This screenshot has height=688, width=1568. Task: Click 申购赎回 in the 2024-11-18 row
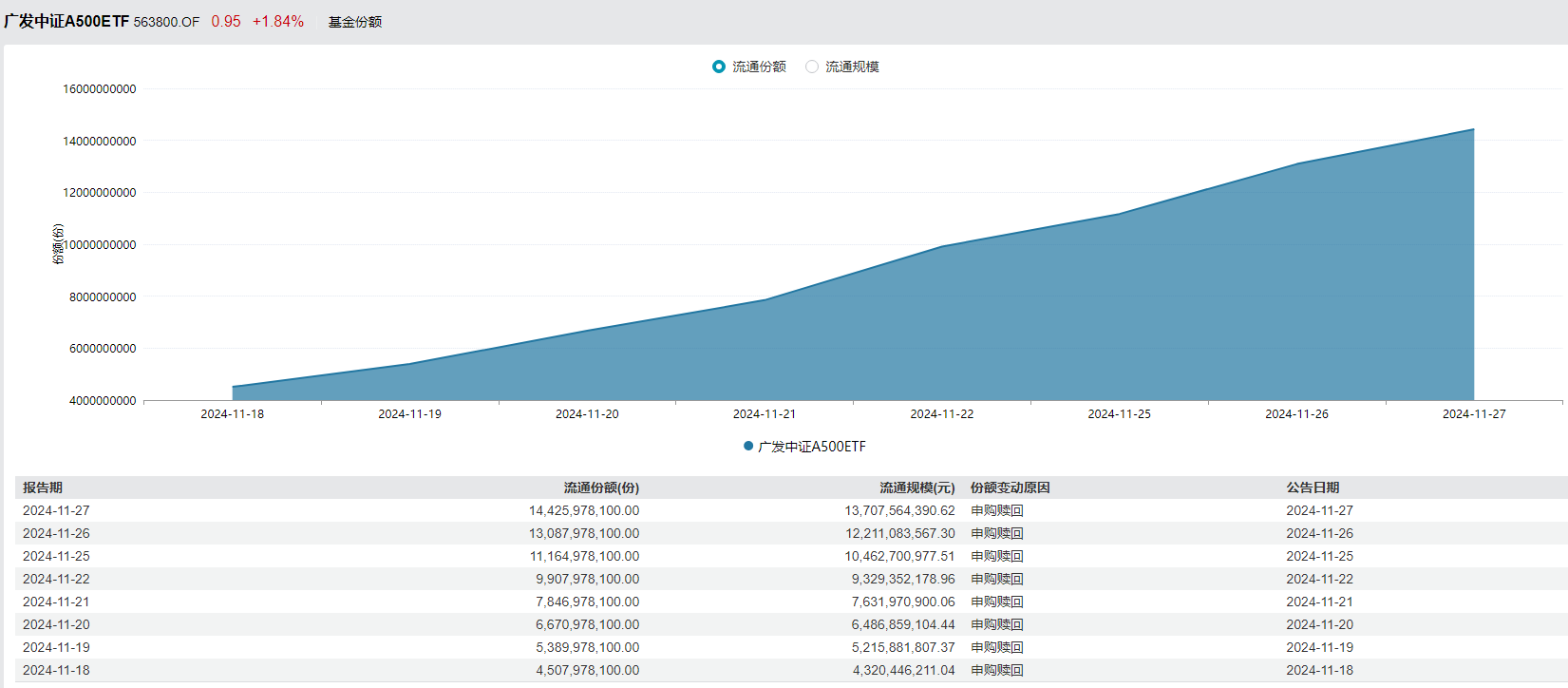[997, 670]
